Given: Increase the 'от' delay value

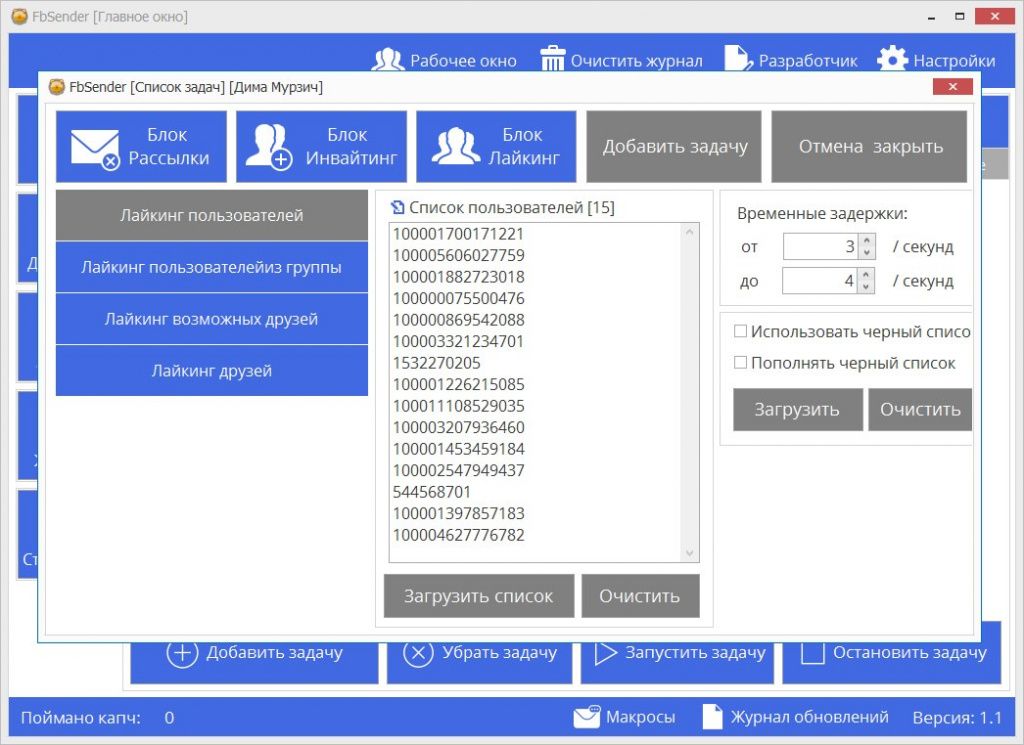Looking at the screenshot, I should [x=867, y=241].
